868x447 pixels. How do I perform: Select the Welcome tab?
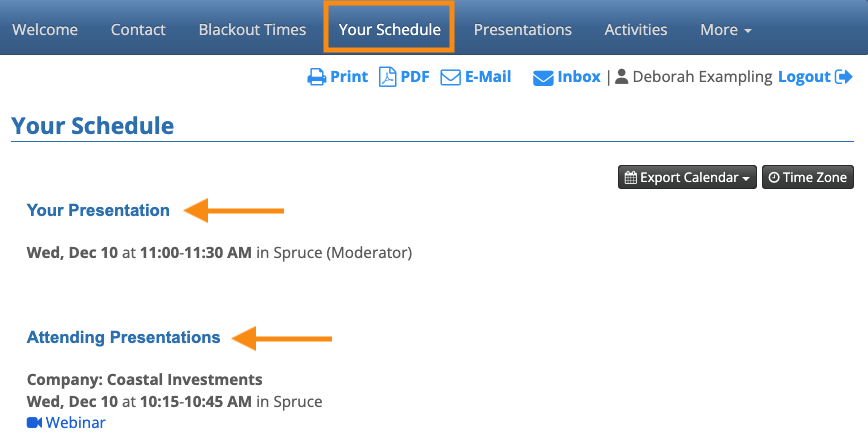pos(44,30)
